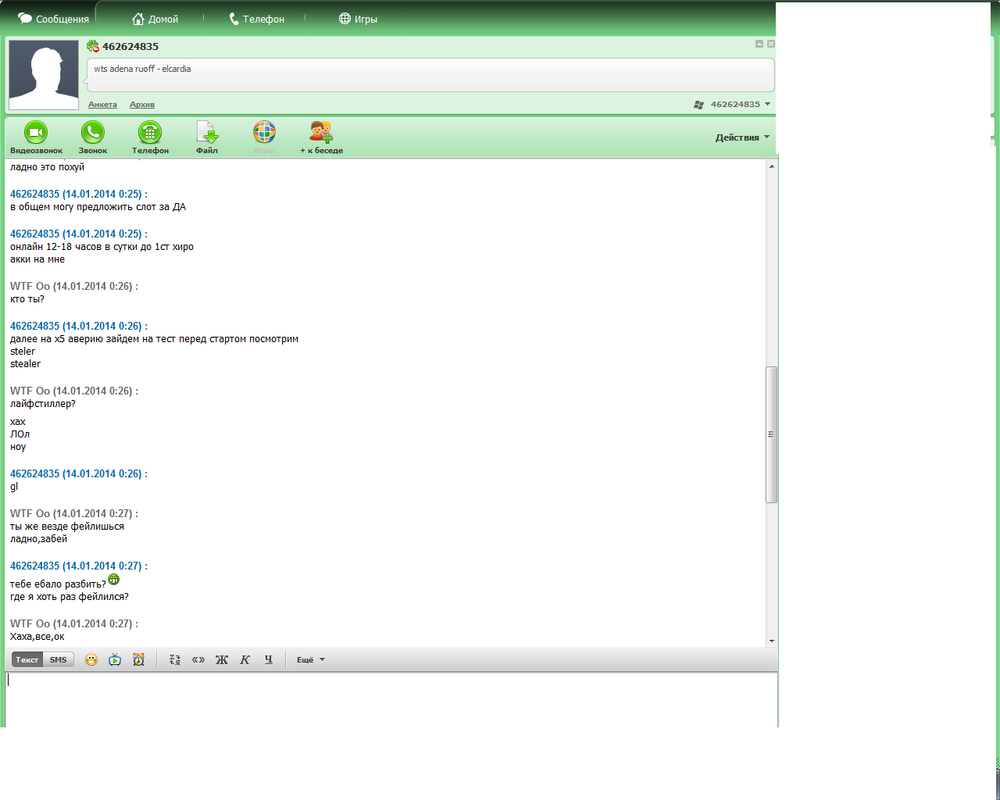Viewport: 1000px width, 800px height.
Task: Open the Анкета profile link
Action: (x=102, y=105)
